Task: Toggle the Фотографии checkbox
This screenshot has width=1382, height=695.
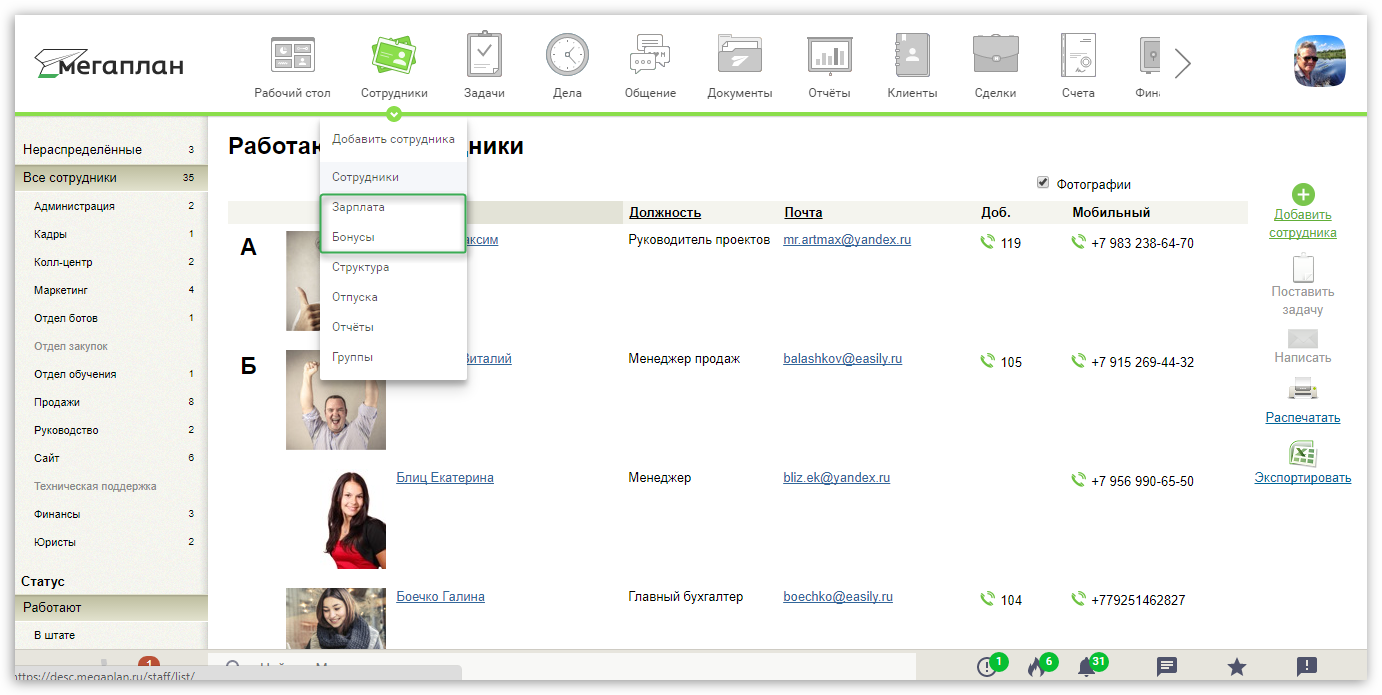Action: [x=1043, y=183]
